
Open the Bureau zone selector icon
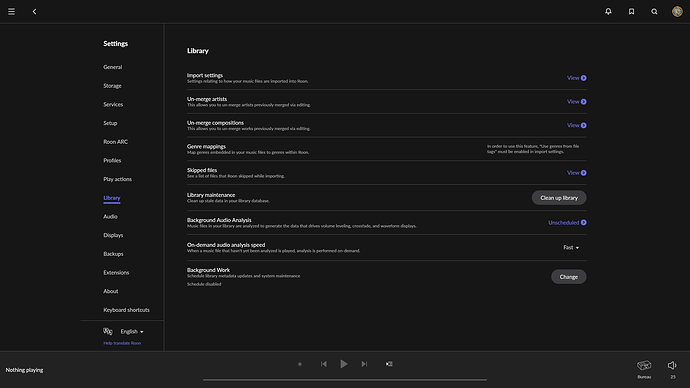tap(644, 365)
